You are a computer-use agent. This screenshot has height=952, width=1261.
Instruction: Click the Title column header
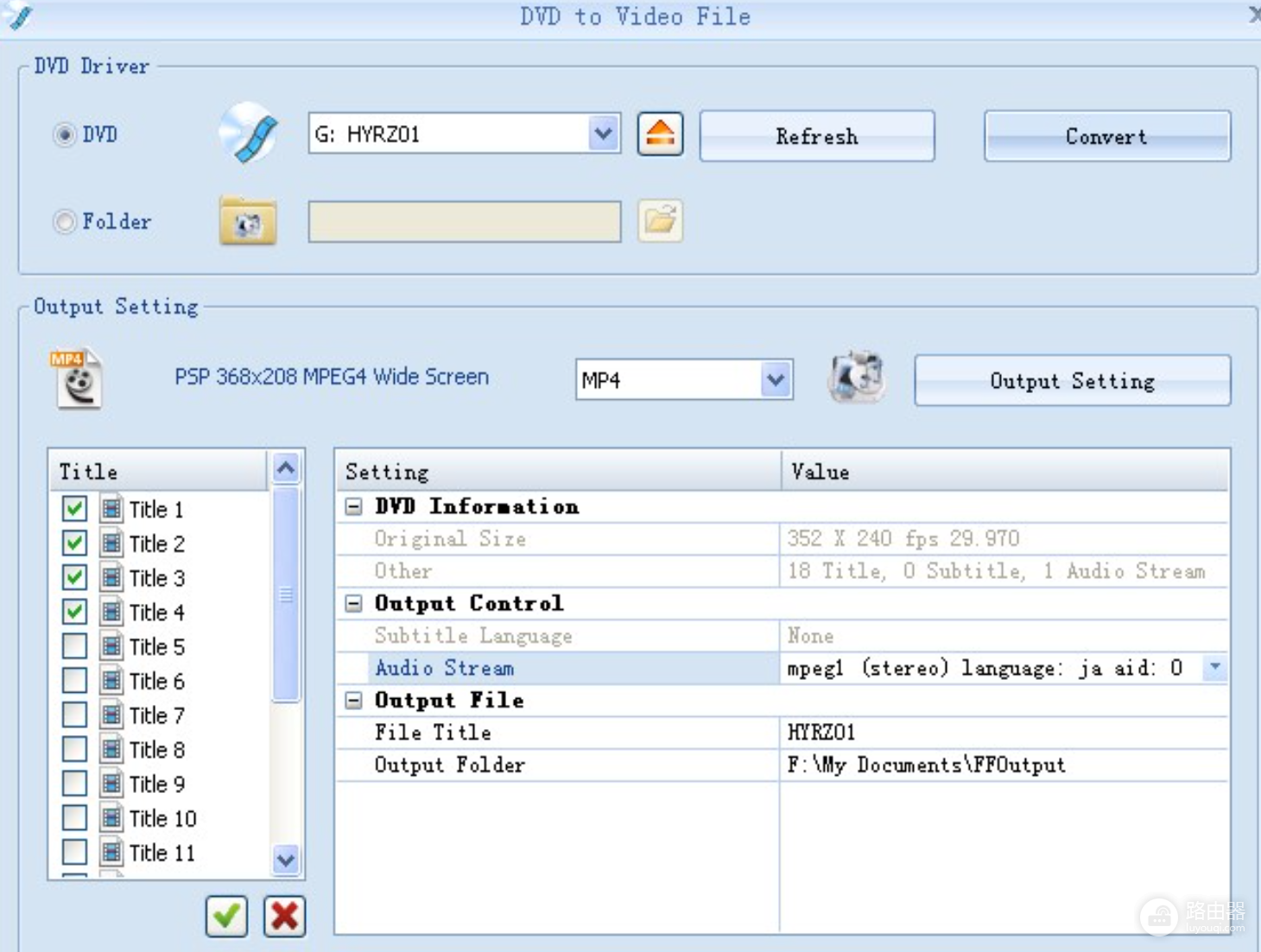click(158, 471)
